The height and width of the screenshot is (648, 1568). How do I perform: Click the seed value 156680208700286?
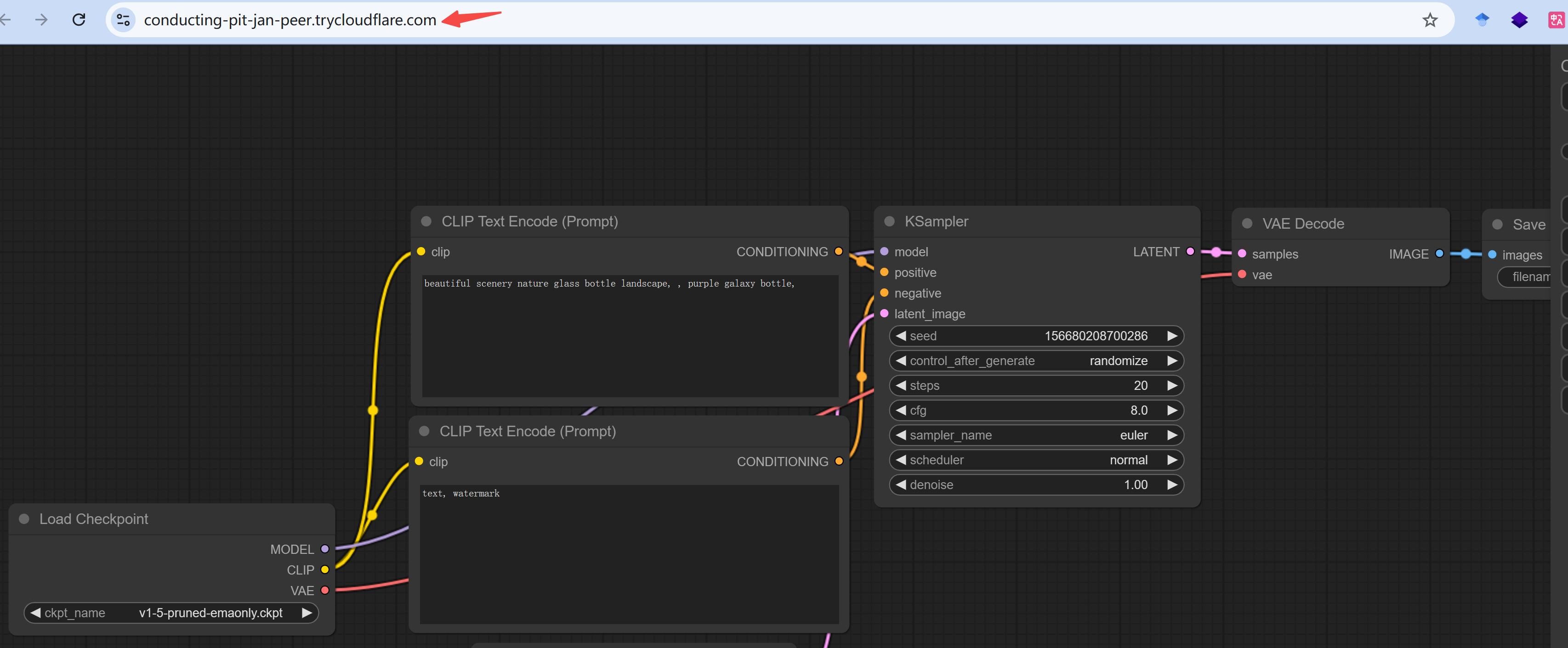[x=1096, y=336]
